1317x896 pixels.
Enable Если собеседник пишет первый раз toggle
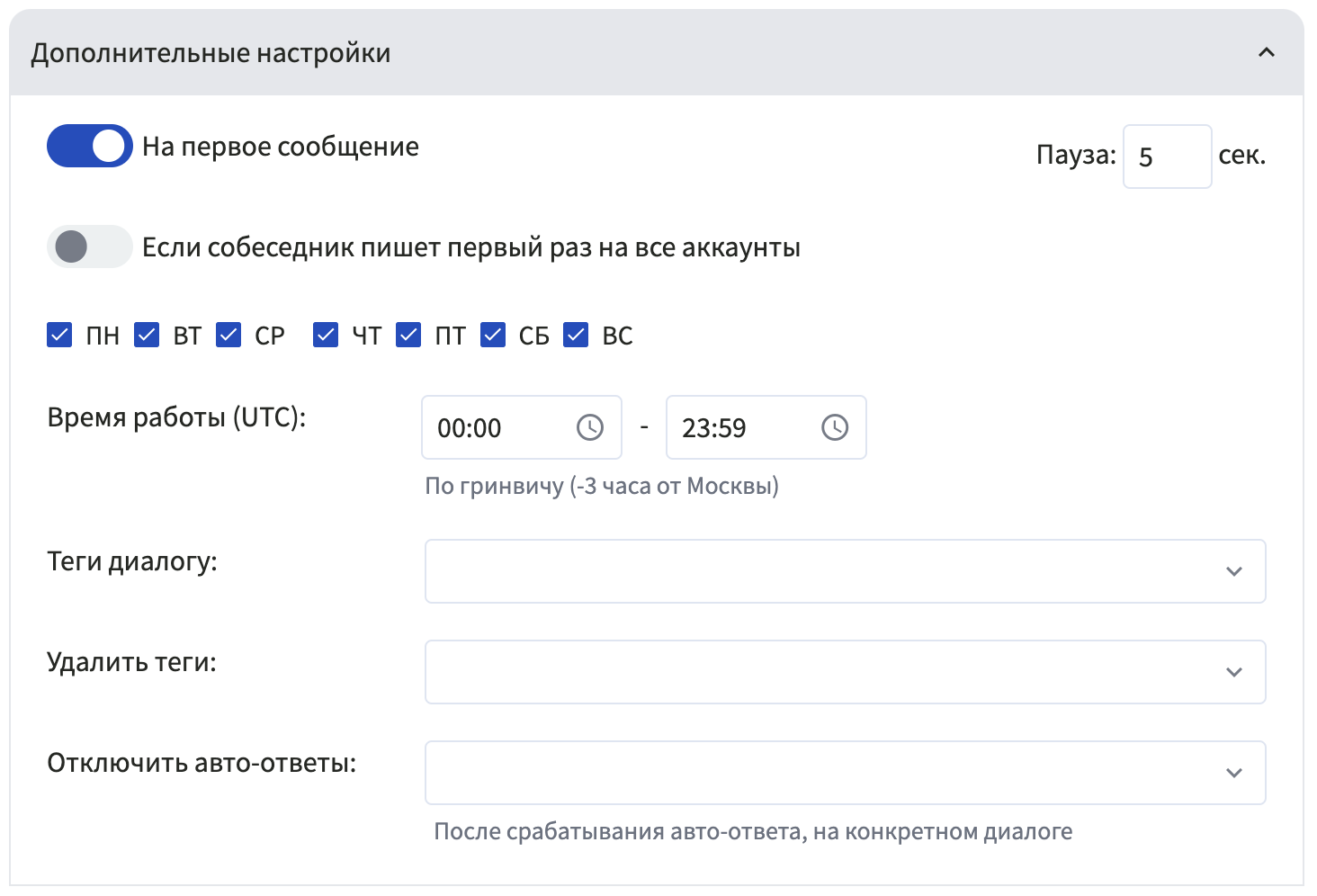[x=90, y=246]
